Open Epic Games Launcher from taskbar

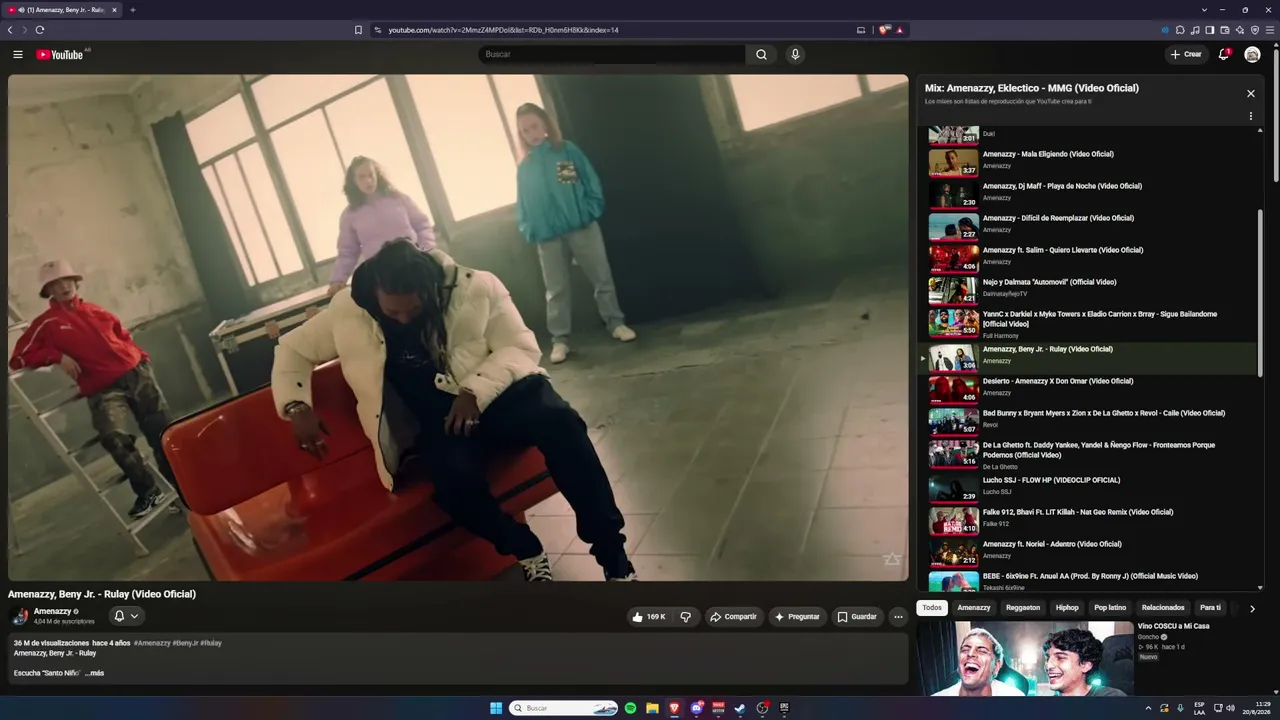point(784,708)
